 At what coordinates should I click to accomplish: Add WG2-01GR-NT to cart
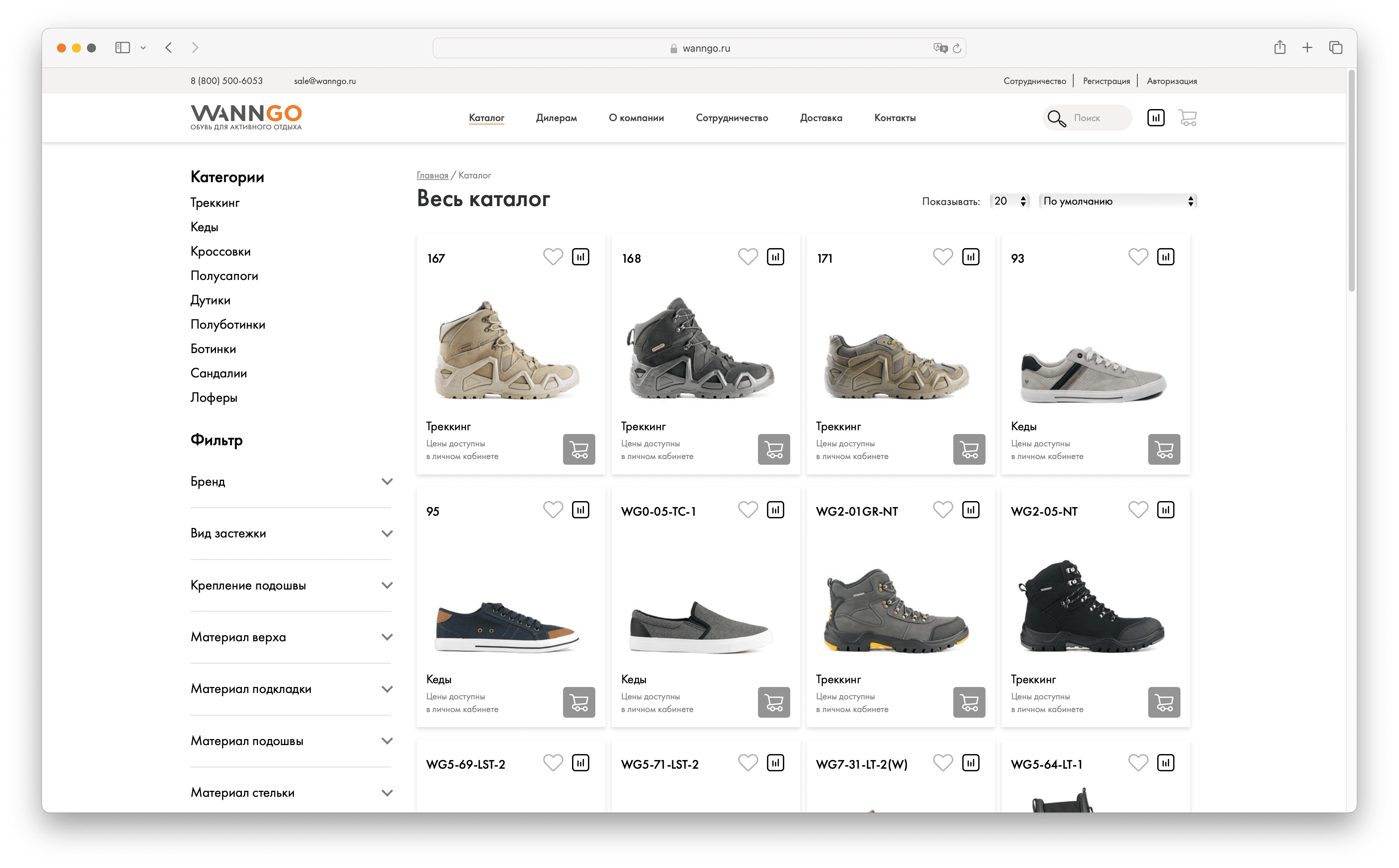(969, 702)
